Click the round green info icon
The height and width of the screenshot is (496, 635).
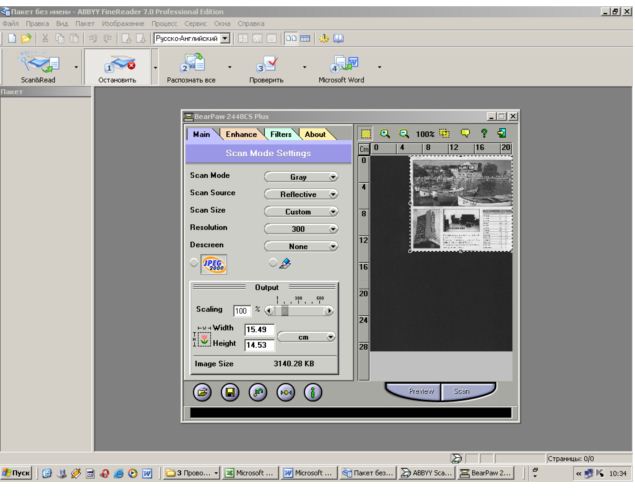(313, 392)
